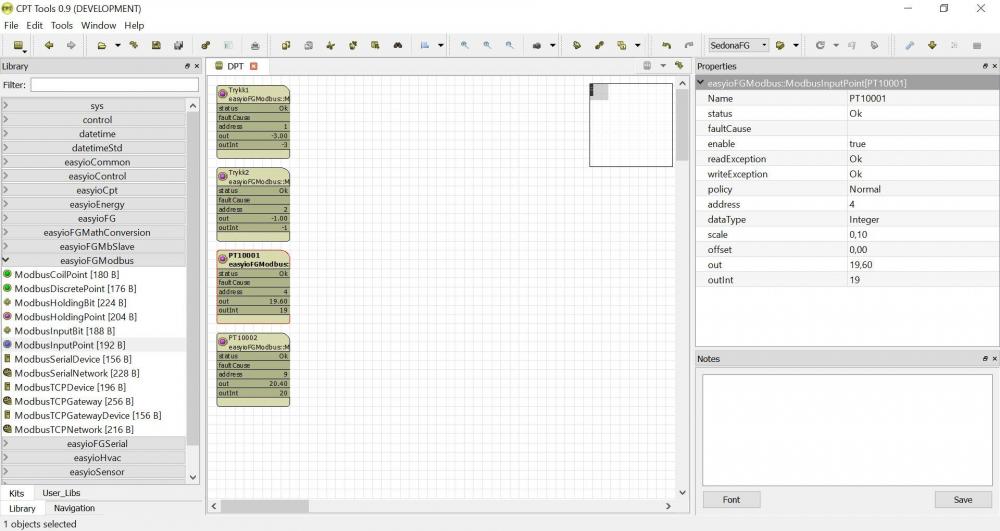This screenshot has height=531, width=1000.
Task: Click the undo arrow toolbar icon
Action: coord(667,45)
